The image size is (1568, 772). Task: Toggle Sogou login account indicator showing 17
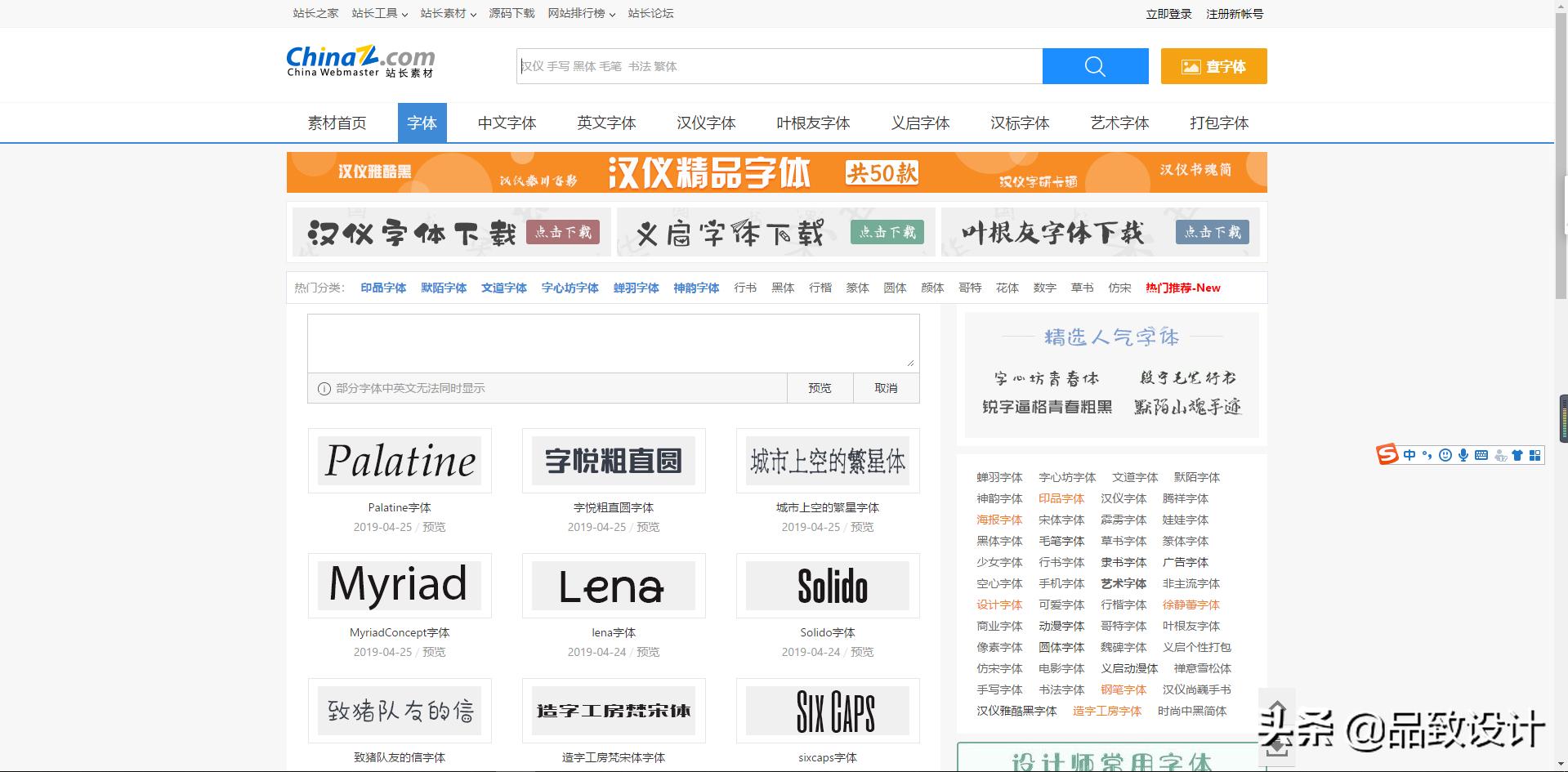coord(1500,455)
